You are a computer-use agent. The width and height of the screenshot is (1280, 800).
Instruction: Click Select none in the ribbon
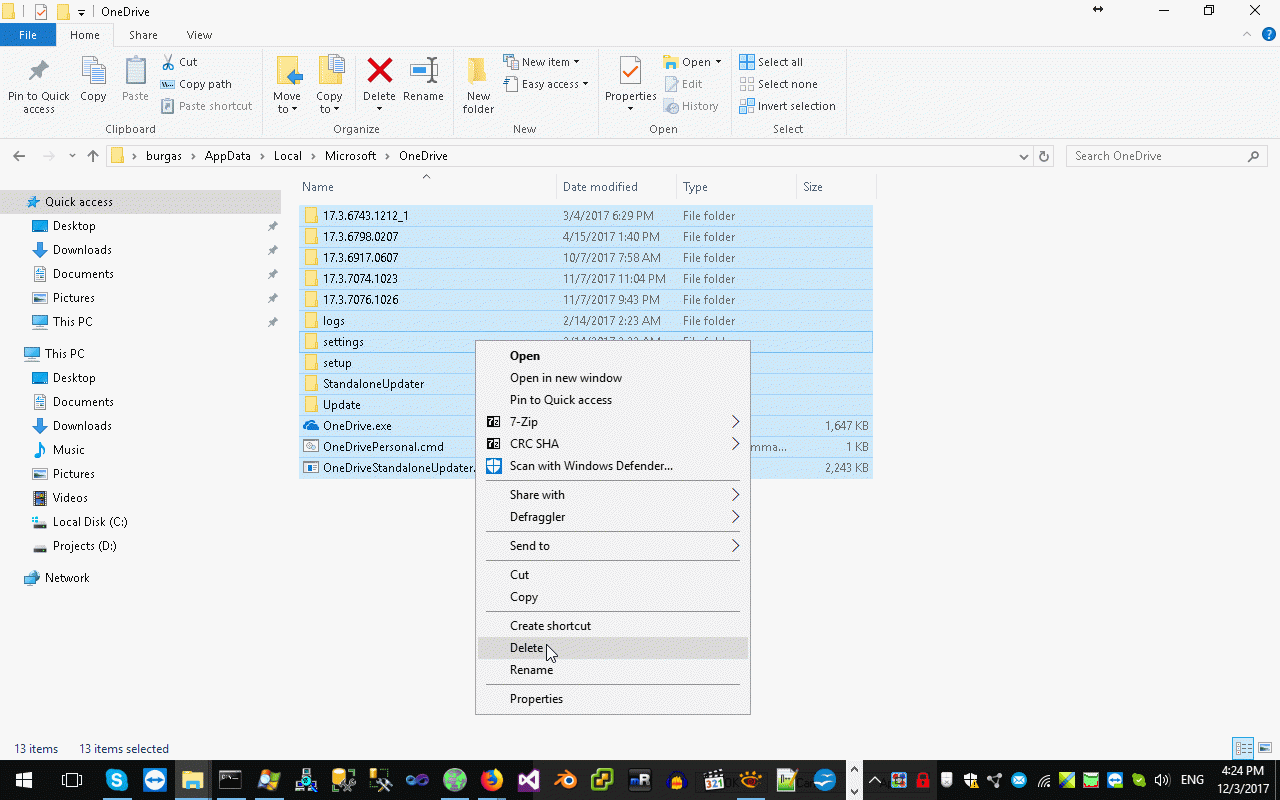click(778, 84)
